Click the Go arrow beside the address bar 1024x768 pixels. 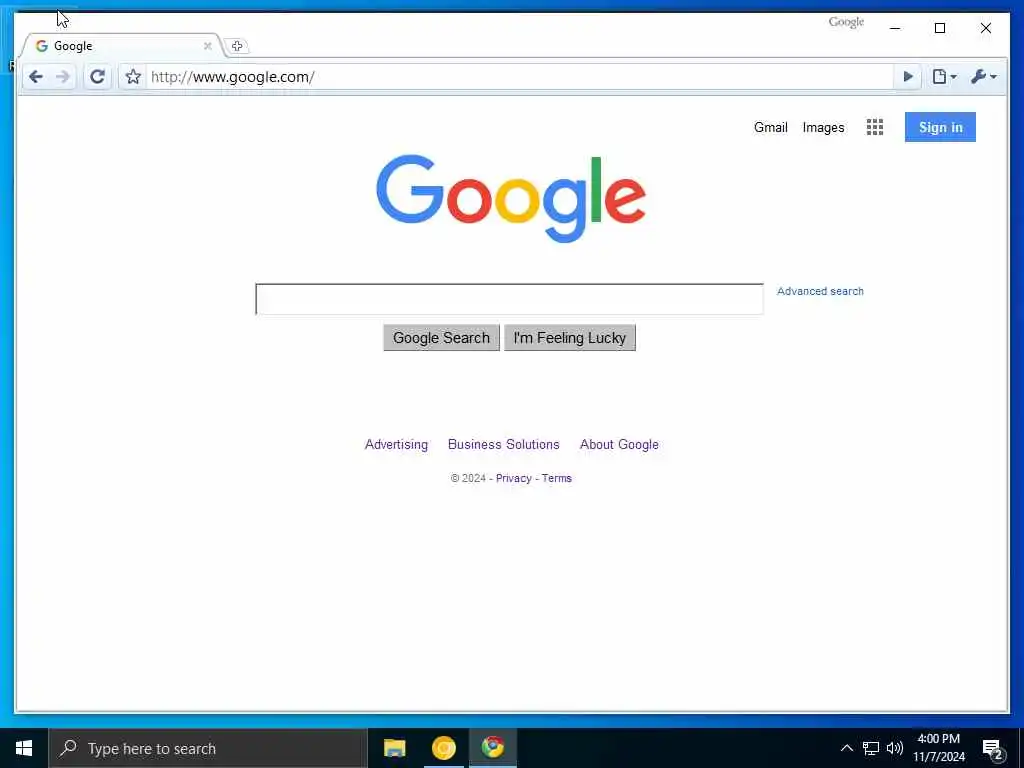(x=908, y=77)
